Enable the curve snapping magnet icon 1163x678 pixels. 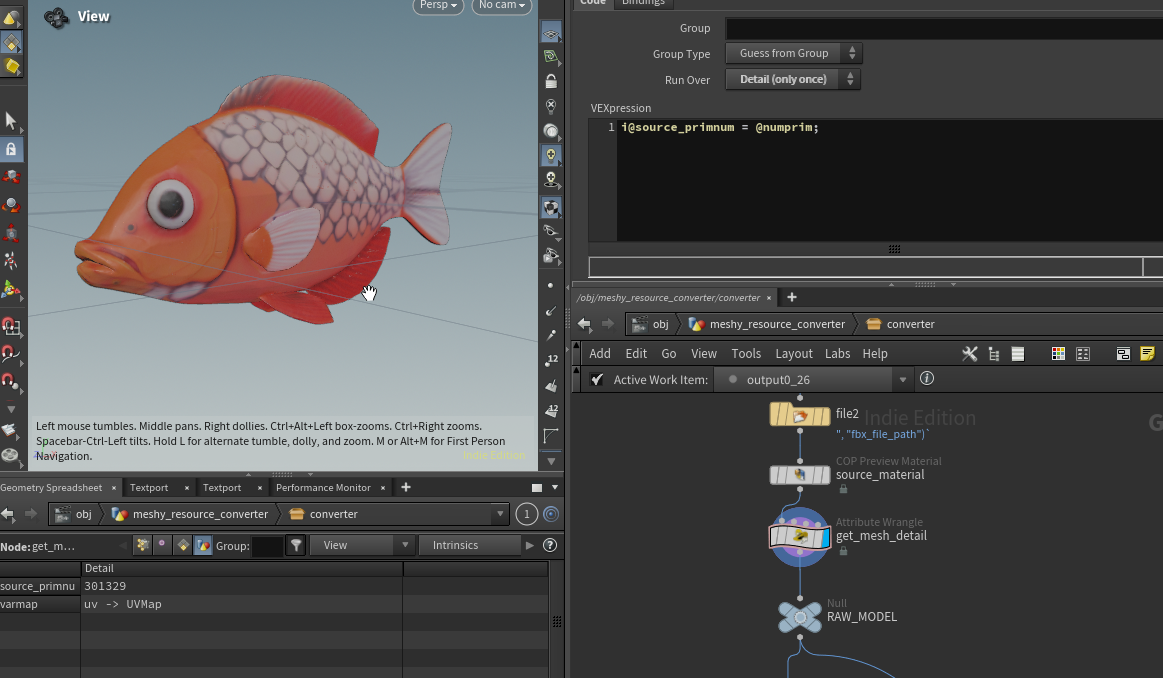click(x=10, y=354)
